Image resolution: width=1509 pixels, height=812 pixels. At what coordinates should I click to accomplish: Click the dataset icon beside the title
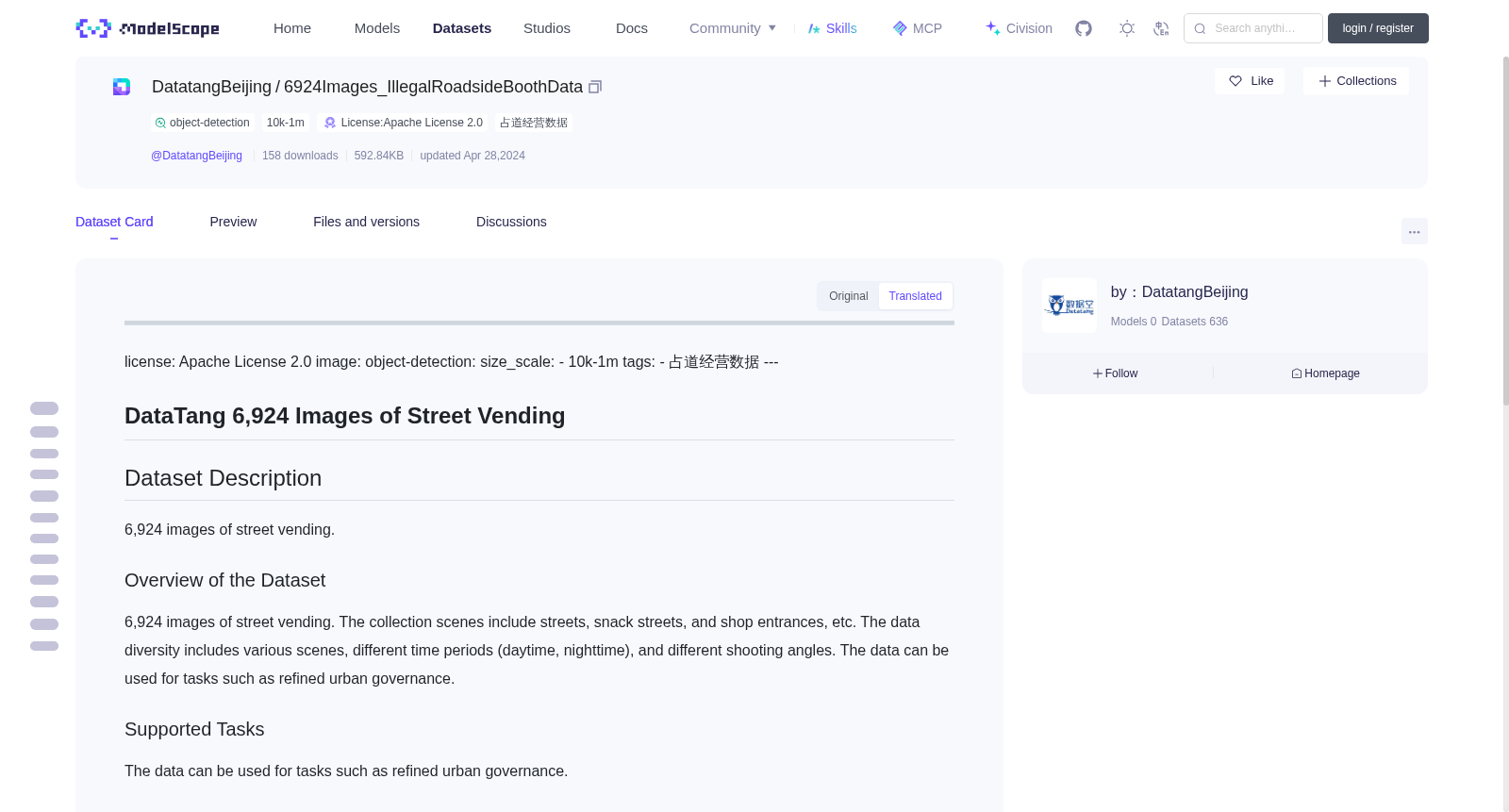[122, 87]
